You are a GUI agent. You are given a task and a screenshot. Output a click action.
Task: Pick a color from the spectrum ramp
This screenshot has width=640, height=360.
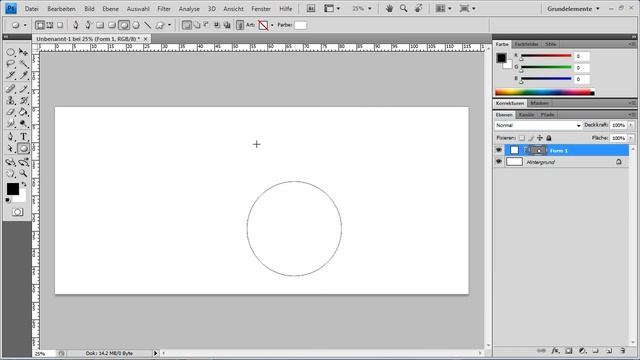coord(544,92)
